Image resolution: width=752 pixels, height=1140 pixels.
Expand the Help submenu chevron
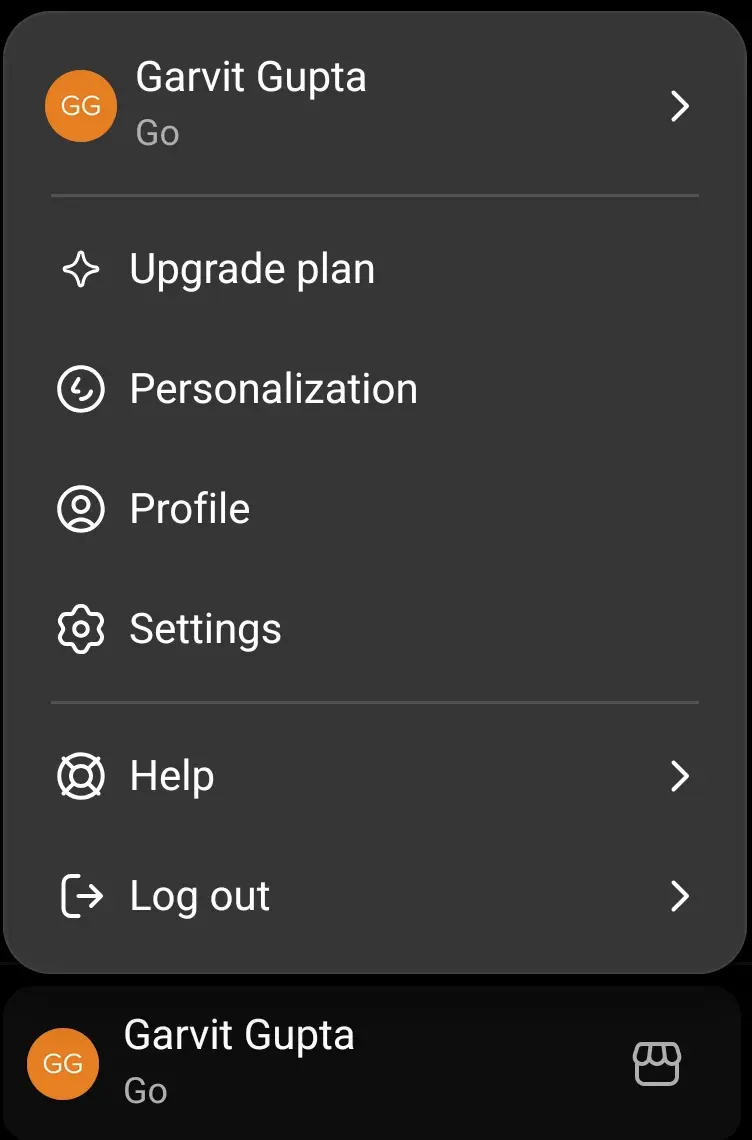[679, 776]
